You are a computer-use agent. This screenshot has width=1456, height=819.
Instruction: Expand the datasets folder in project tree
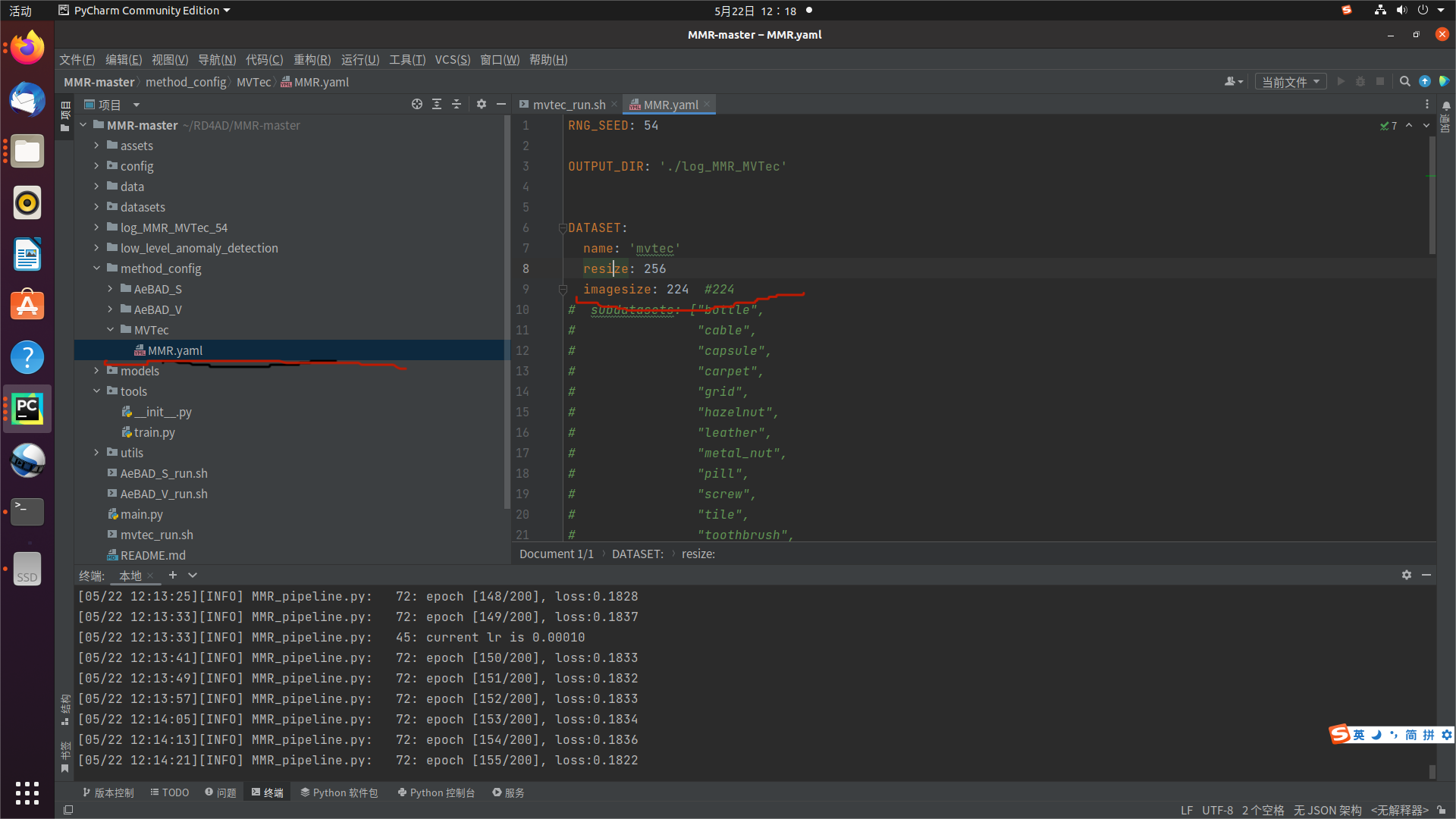(96, 206)
